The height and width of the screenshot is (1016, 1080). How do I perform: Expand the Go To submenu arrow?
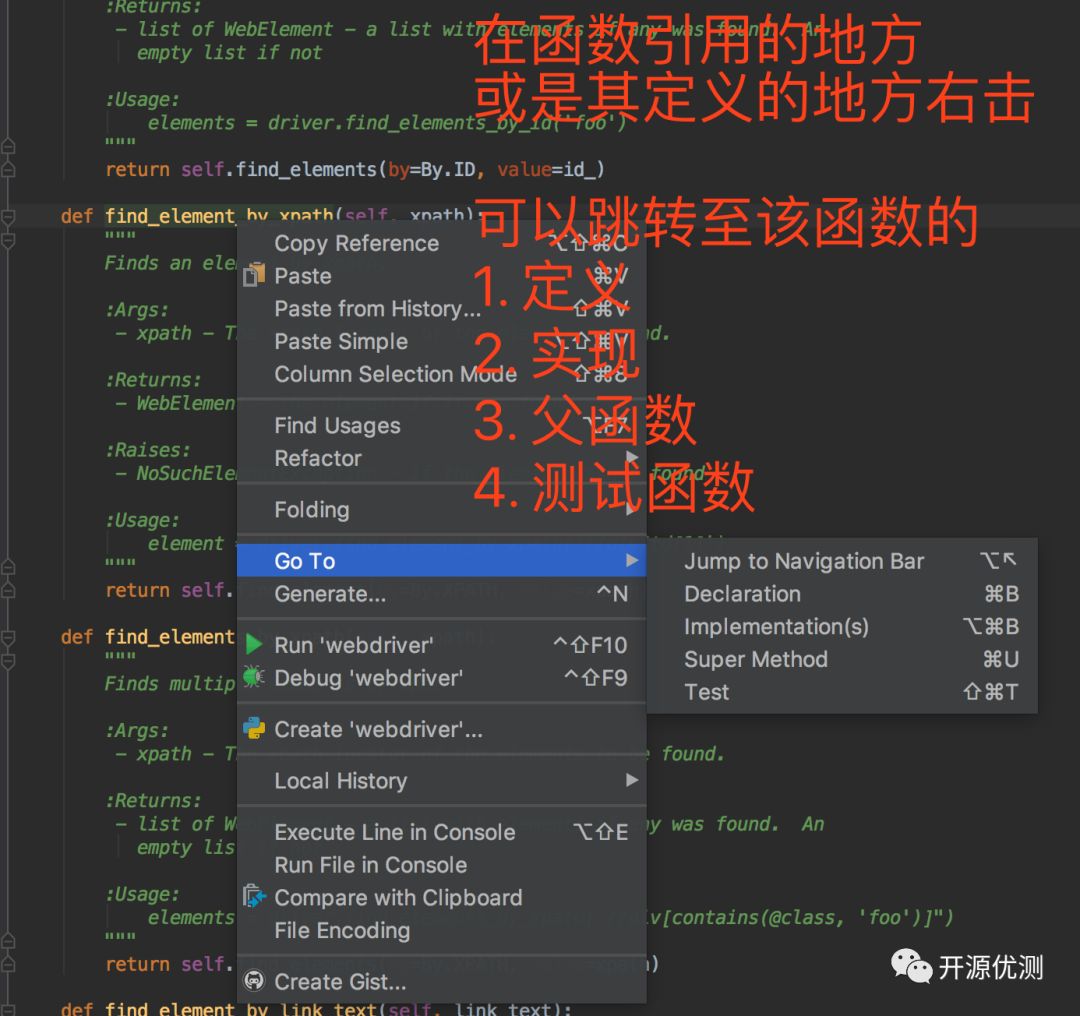point(632,560)
